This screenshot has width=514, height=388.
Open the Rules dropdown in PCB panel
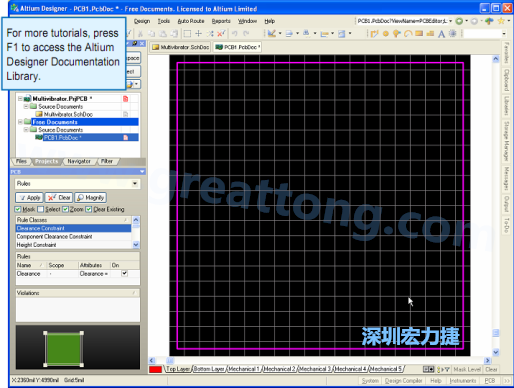135,184
